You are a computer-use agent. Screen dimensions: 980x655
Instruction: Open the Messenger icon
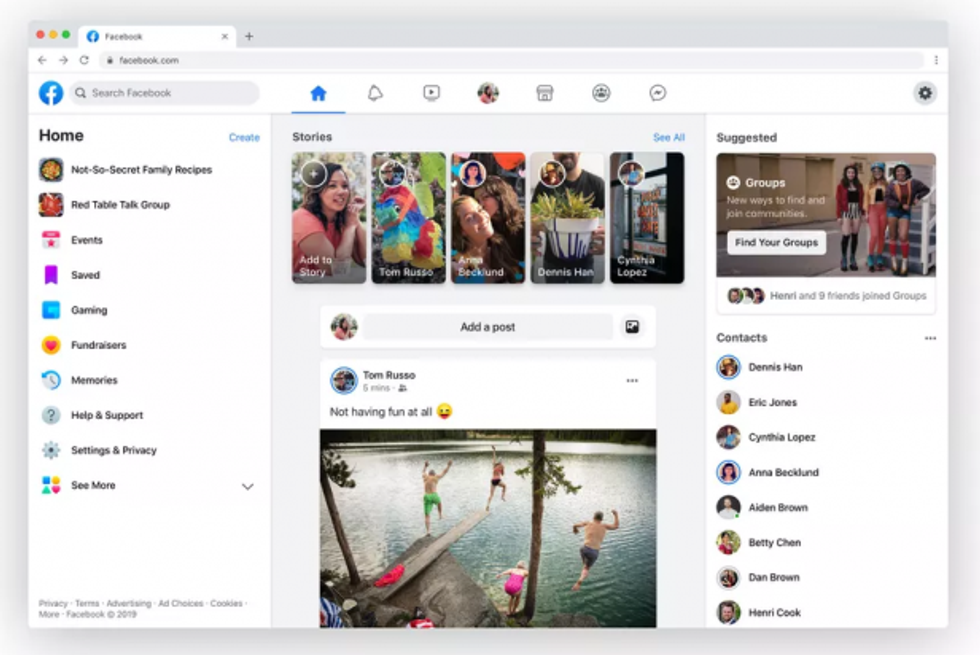pyautogui.click(x=658, y=93)
